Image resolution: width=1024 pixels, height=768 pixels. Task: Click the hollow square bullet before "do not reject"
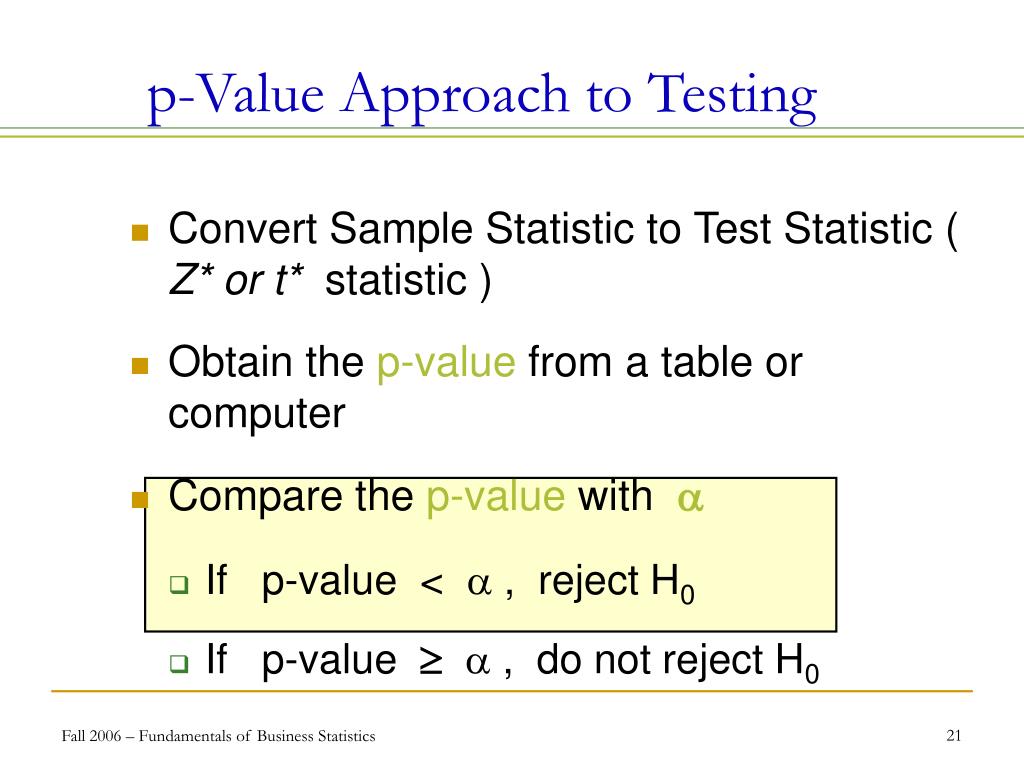coord(179,663)
